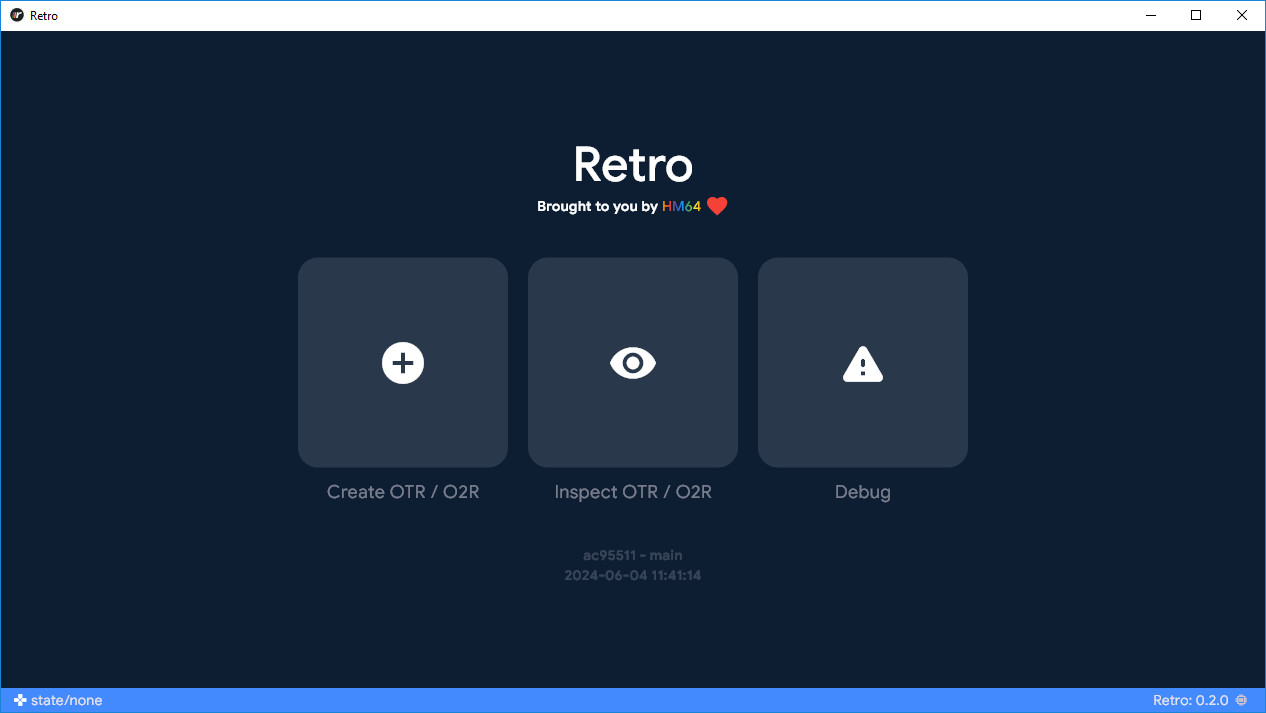Image resolution: width=1266 pixels, height=713 pixels.
Task: Click the 'ac95511 - main' commit text
Action: (x=633, y=555)
